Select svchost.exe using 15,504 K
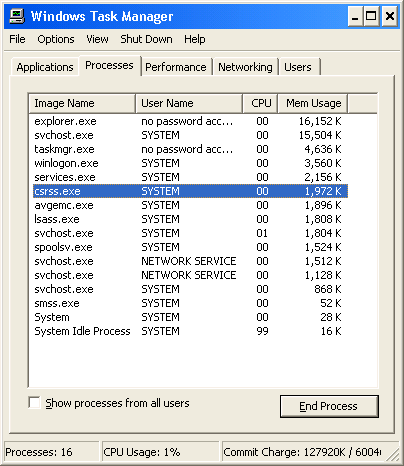404x466 pixels. pyautogui.click(x=190, y=135)
